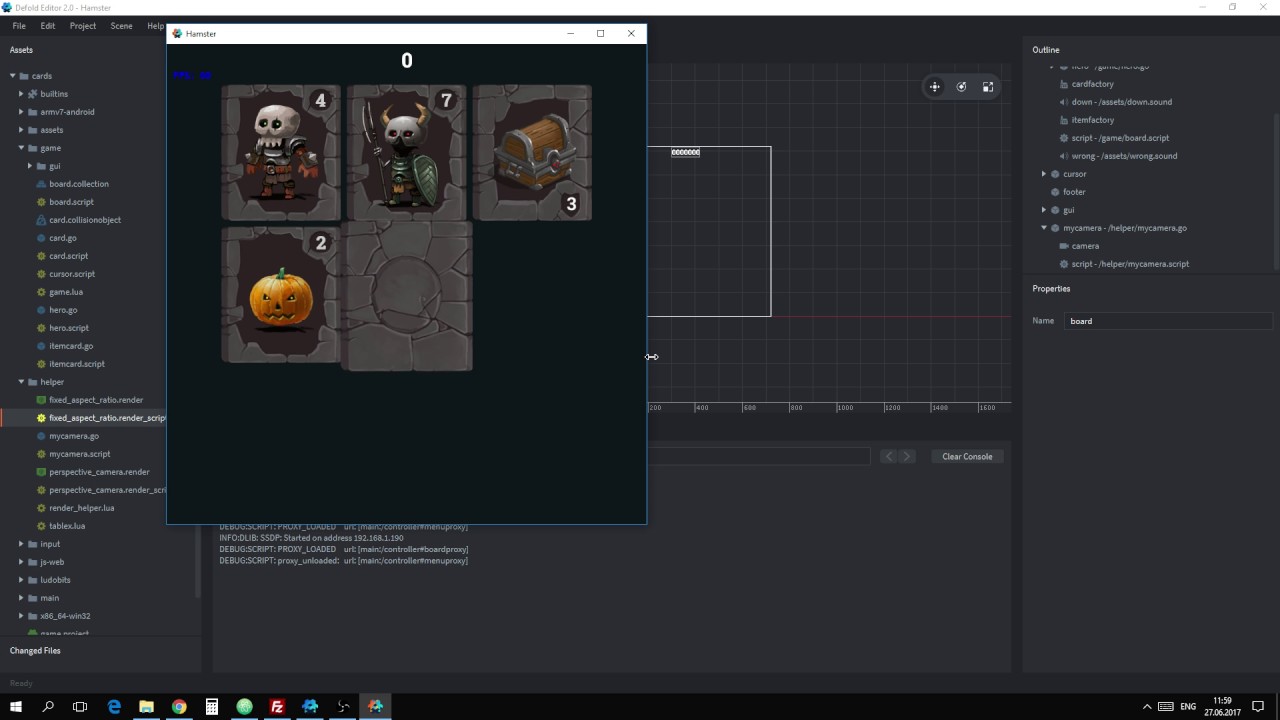Viewport: 1280px width, 720px height.
Task: Select mycamera.script entry in Outline
Action: click(1130, 264)
